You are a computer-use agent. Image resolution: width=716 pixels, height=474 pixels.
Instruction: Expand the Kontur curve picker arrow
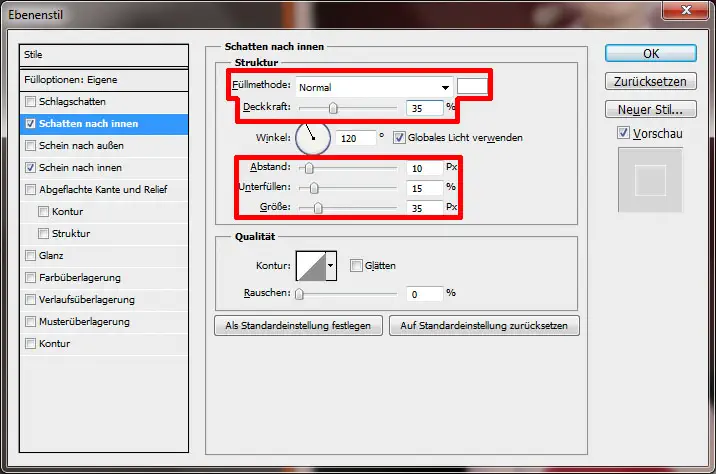point(331,265)
